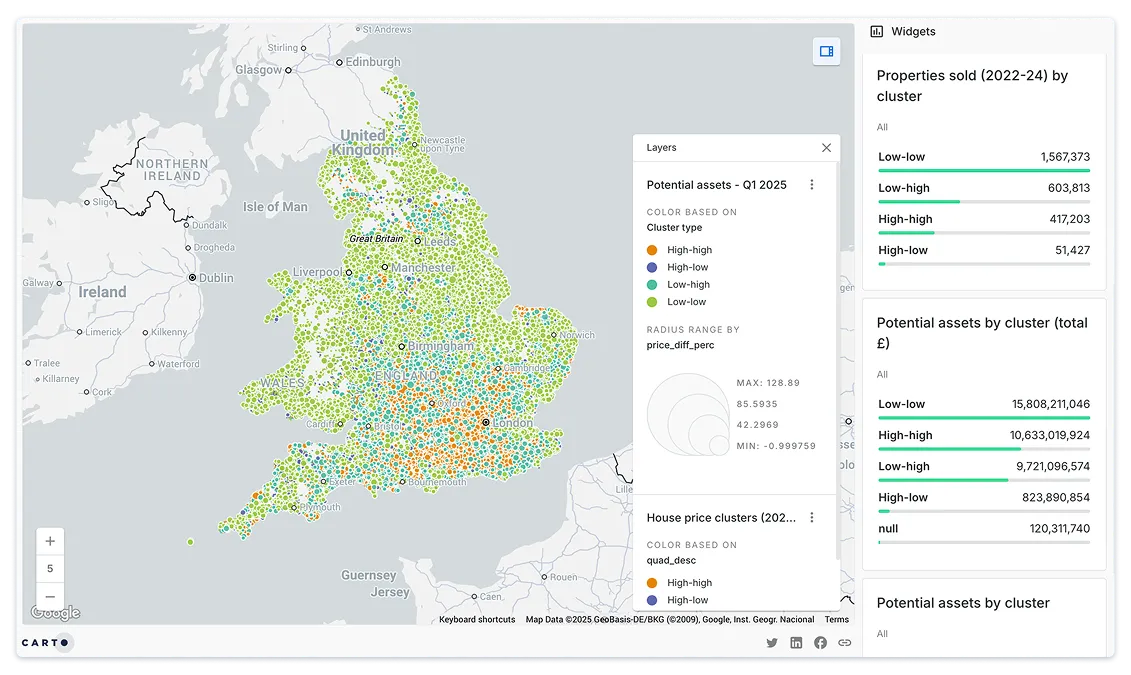Select Low-high category in Properties sold widget

point(983,189)
